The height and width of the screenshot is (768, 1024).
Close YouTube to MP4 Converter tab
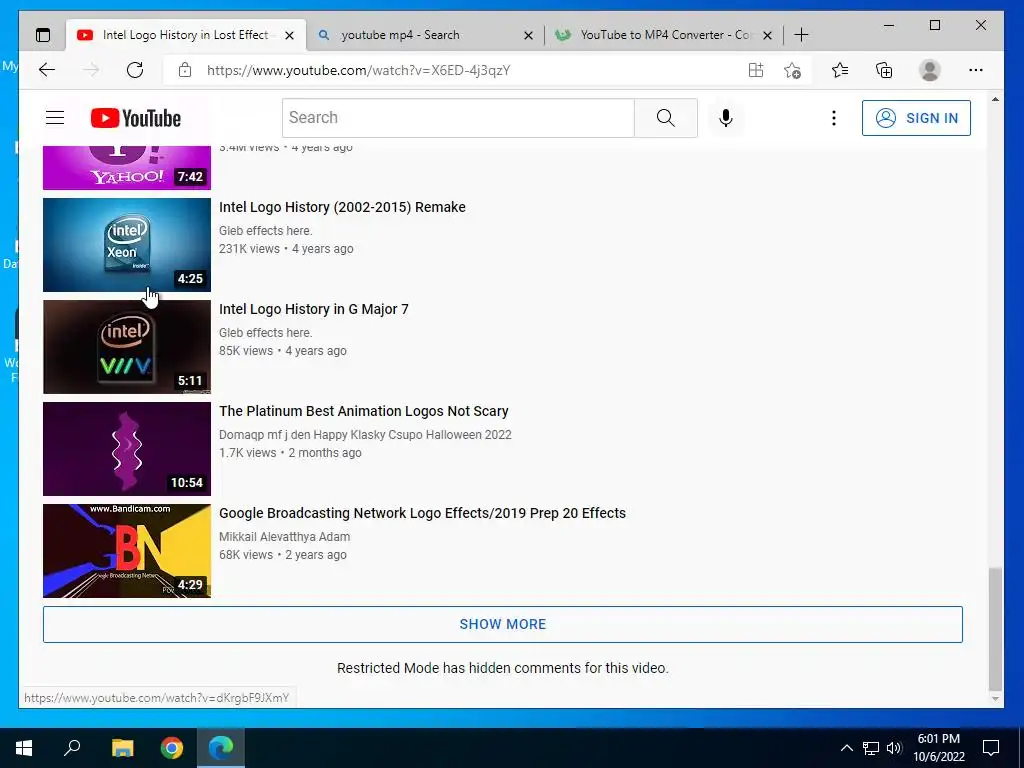coord(768,35)
